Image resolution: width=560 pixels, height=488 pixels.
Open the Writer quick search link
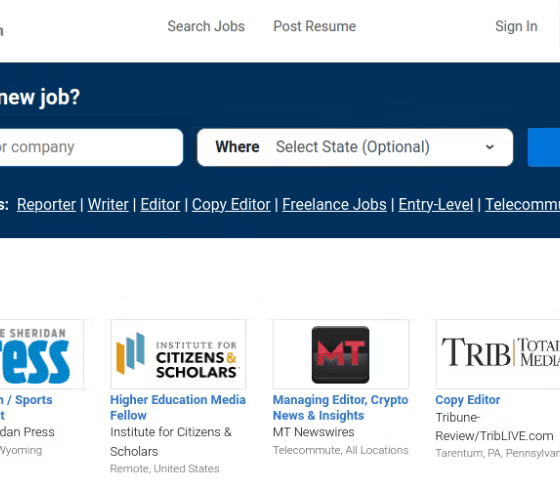point(108,205)
